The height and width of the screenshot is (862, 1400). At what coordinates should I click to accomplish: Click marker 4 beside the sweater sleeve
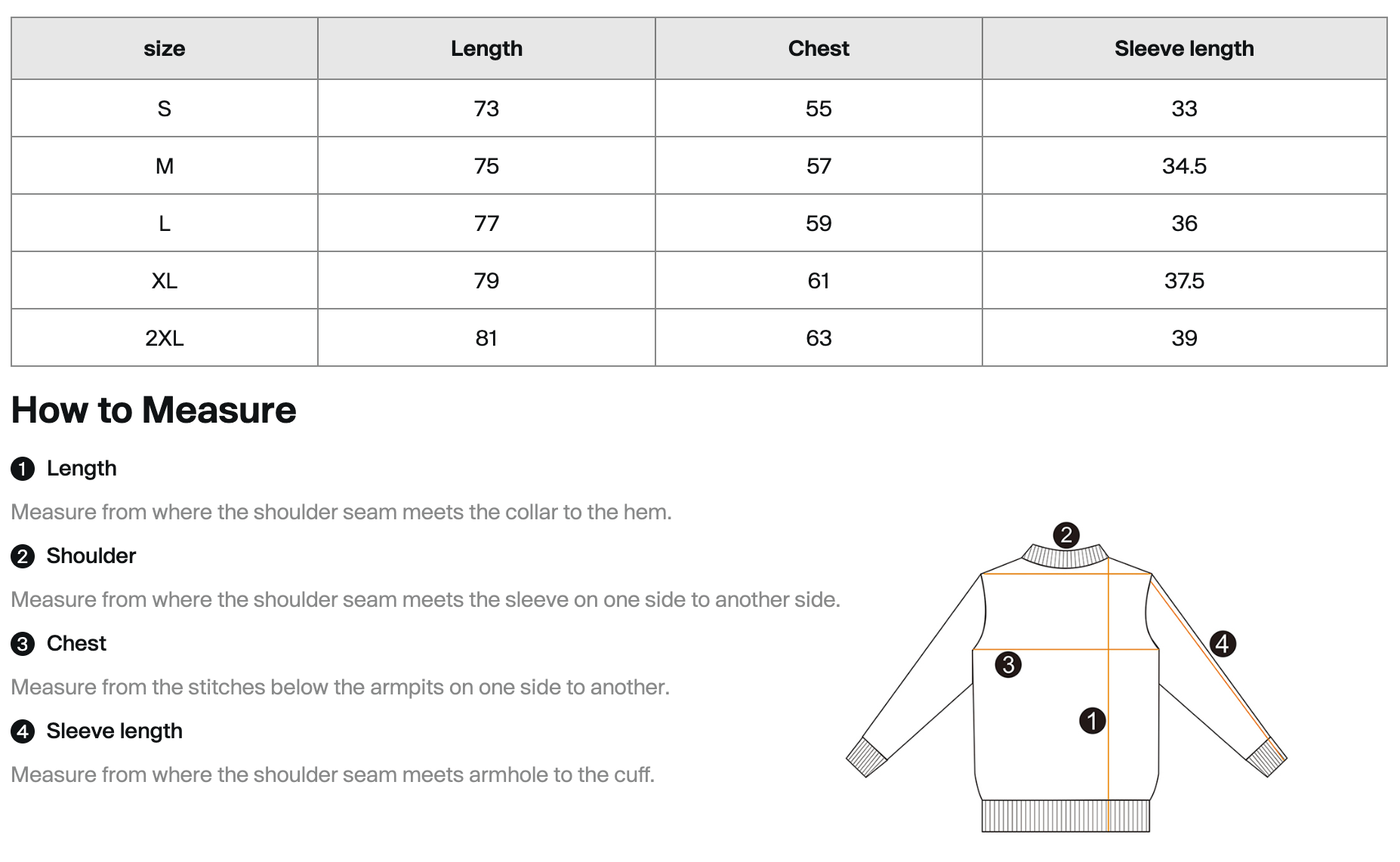(1223, 644)
